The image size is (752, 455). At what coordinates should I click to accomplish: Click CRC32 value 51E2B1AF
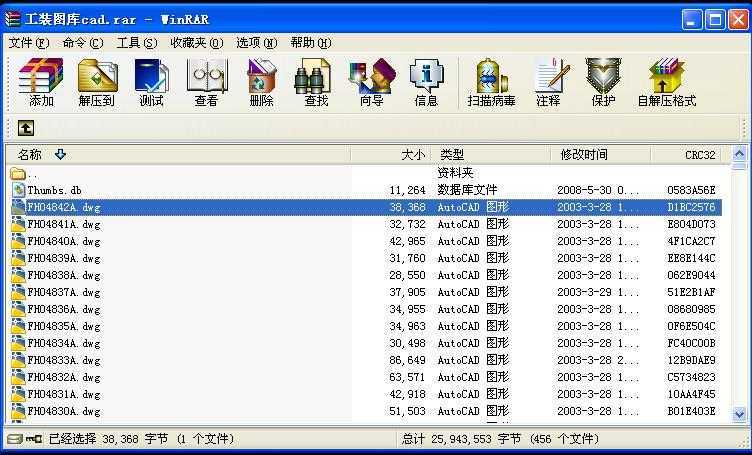pos(691,292)
